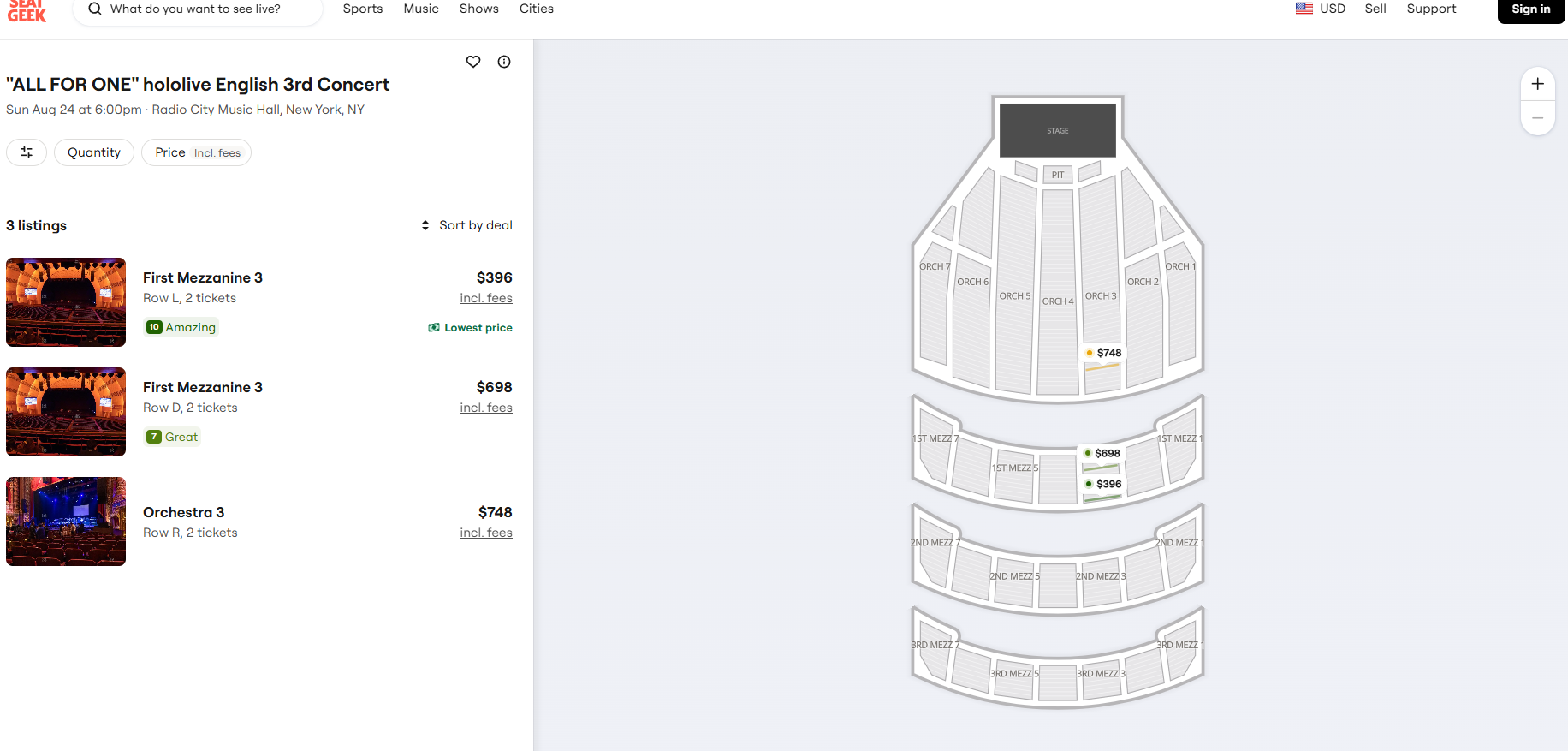Open the event info icon
Viewport: 1568px width, 751px height.
[504, 62]
